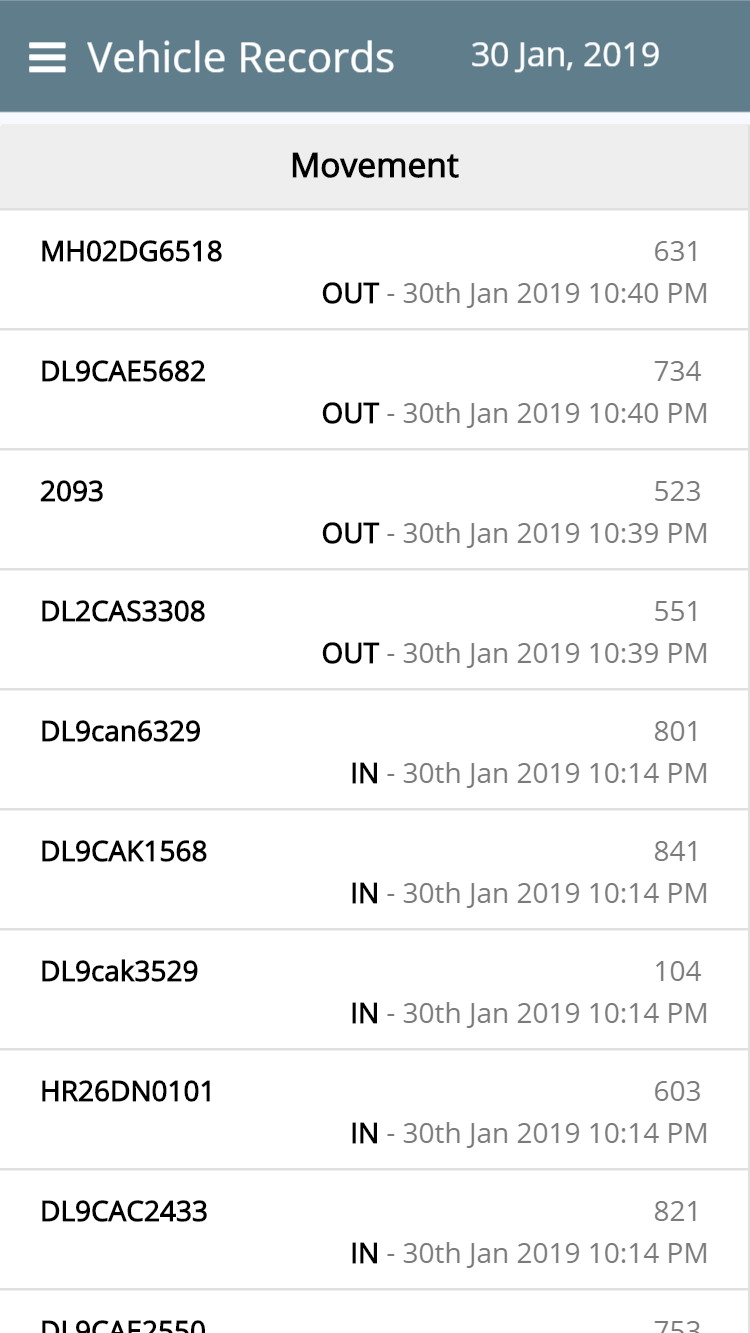The height and width of the screenshot is (1333, 750).
Task: Open vehicle record DL9CAE5682
Action: pos(123,371)
